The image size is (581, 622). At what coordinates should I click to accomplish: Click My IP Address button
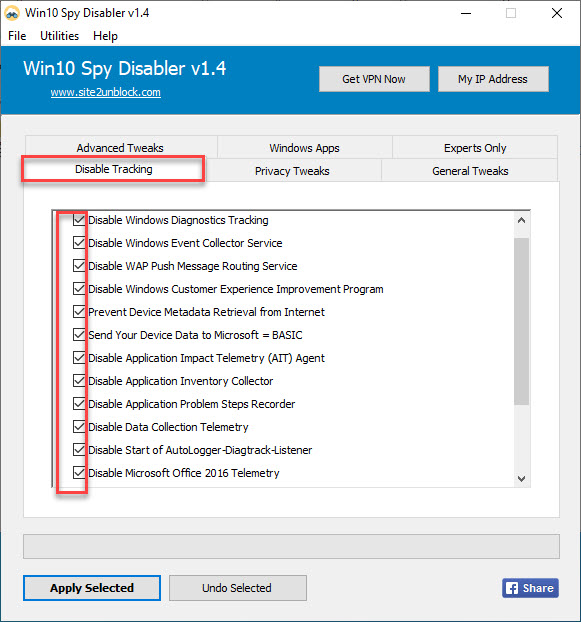(x=493, y=79)
